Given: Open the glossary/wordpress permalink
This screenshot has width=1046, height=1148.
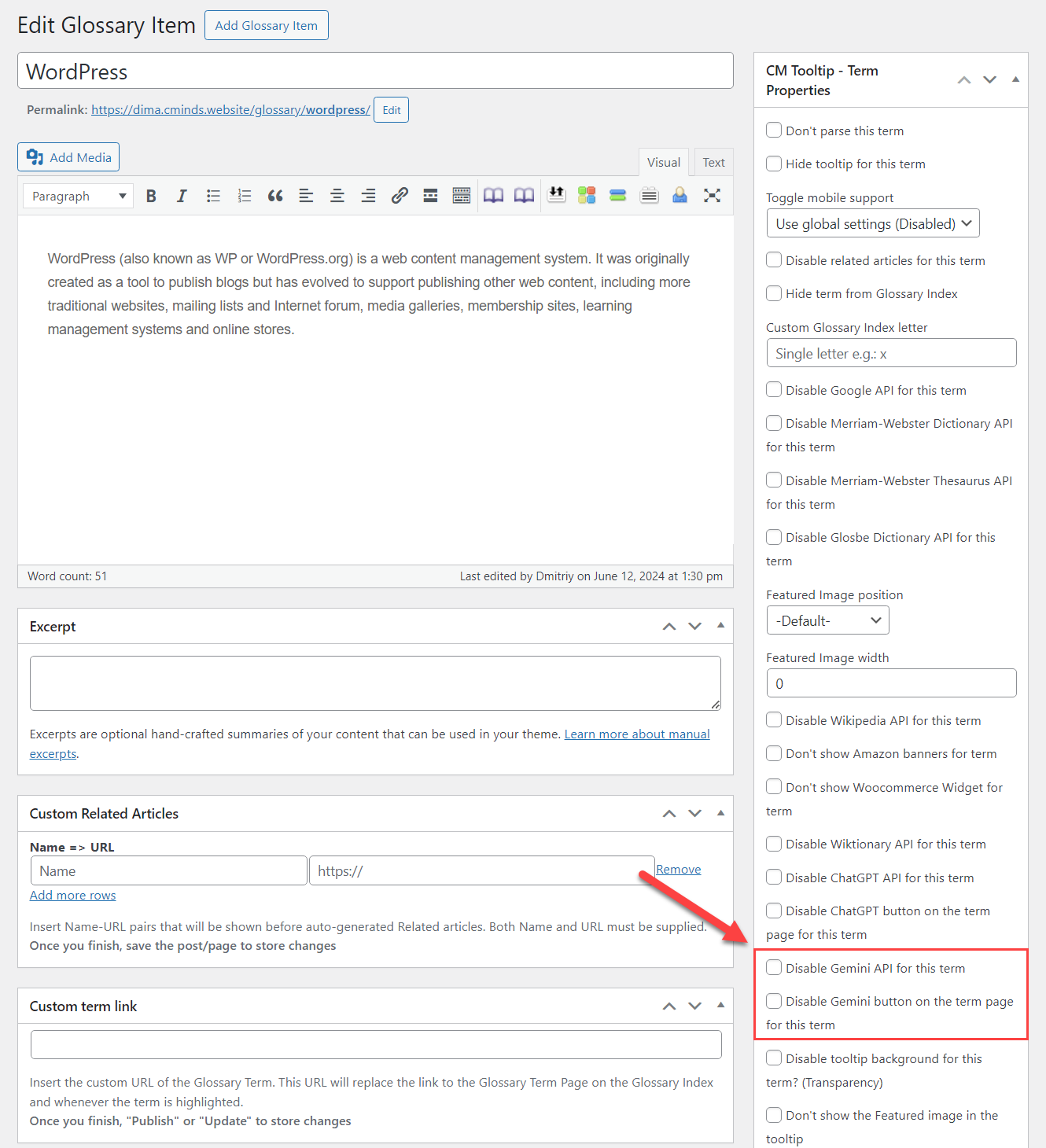Looking at the screenshot, I should coord(230,110).
